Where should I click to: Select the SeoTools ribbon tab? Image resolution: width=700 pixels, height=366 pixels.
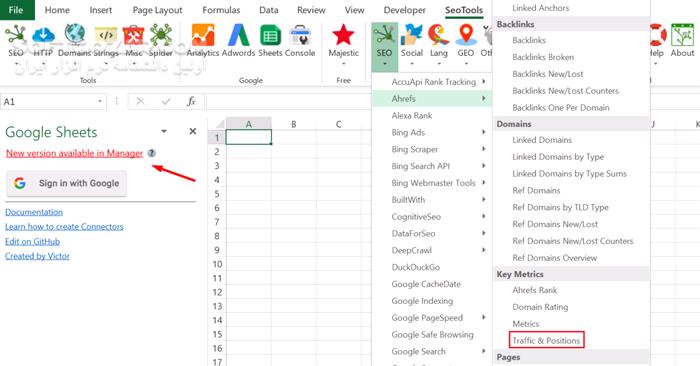[464, 10]
